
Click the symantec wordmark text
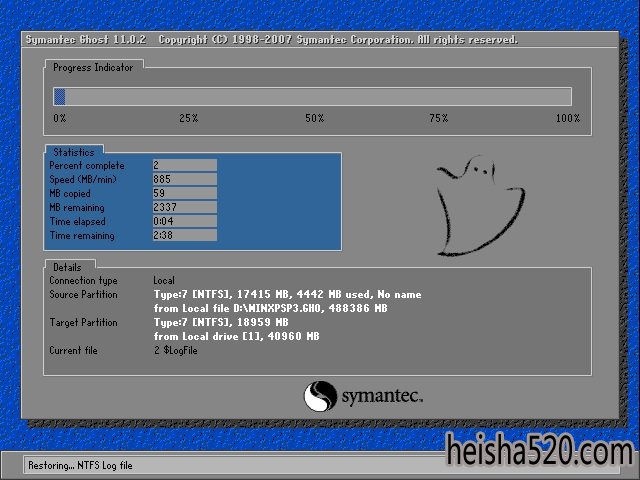(382, 396)
